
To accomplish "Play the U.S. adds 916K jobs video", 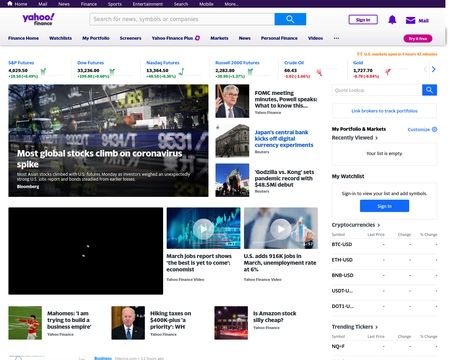I will pos(281,228).
